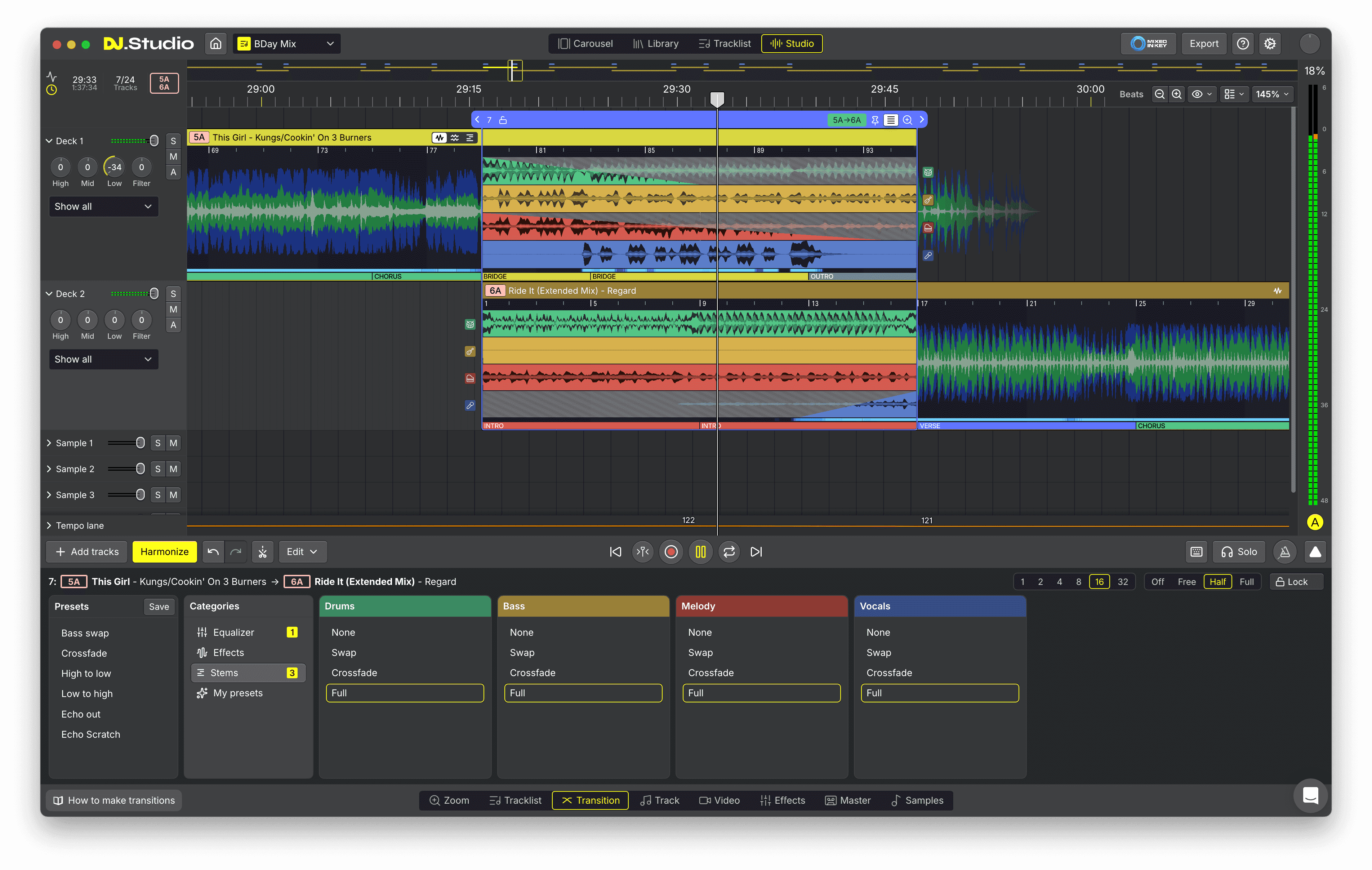This screenshot has height=870, width=1372.
Task: Click the transition zoom magnifier icon
Action: pos(907,120)
